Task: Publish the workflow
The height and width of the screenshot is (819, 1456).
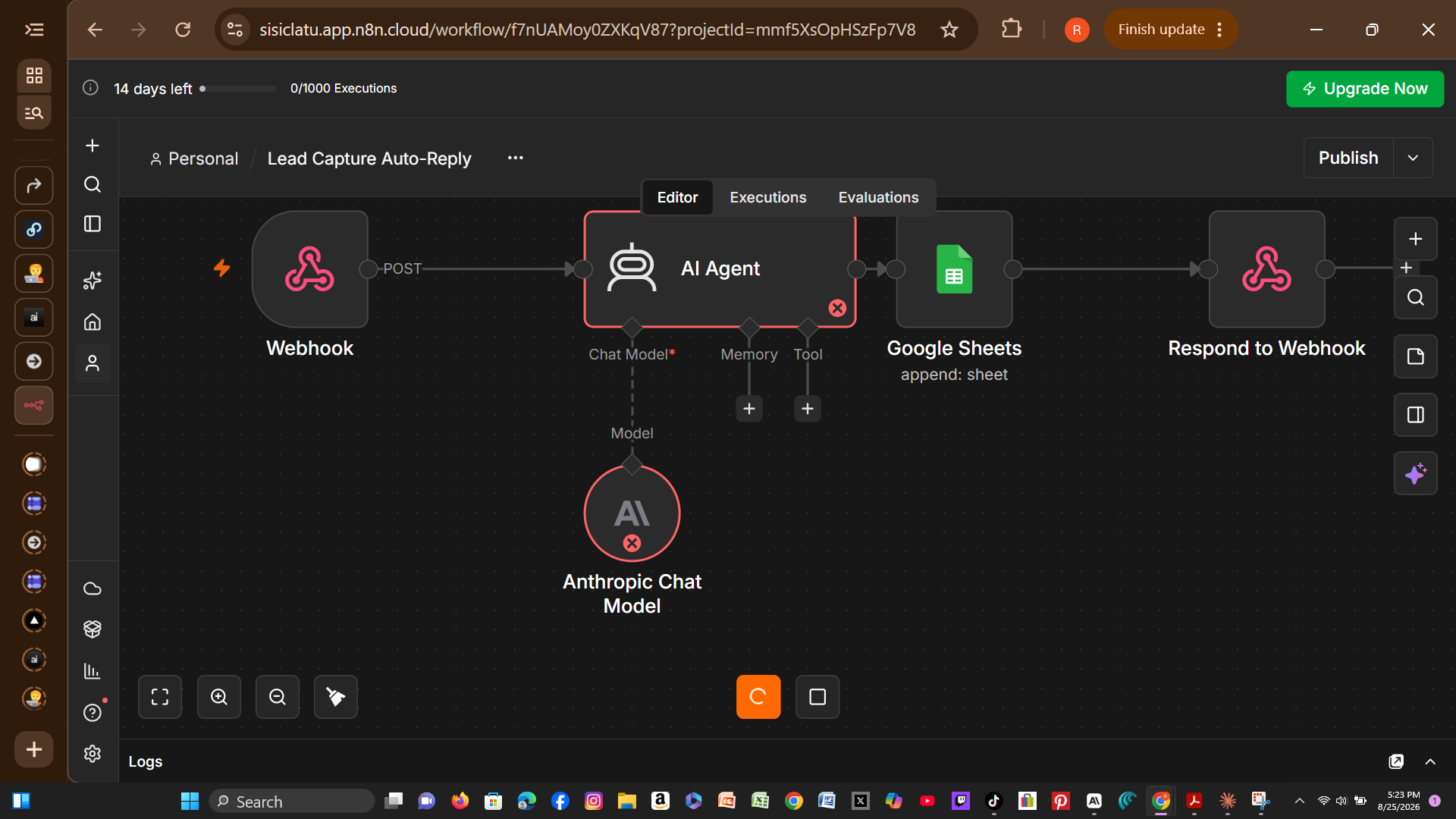Action: coord(1348,158)
